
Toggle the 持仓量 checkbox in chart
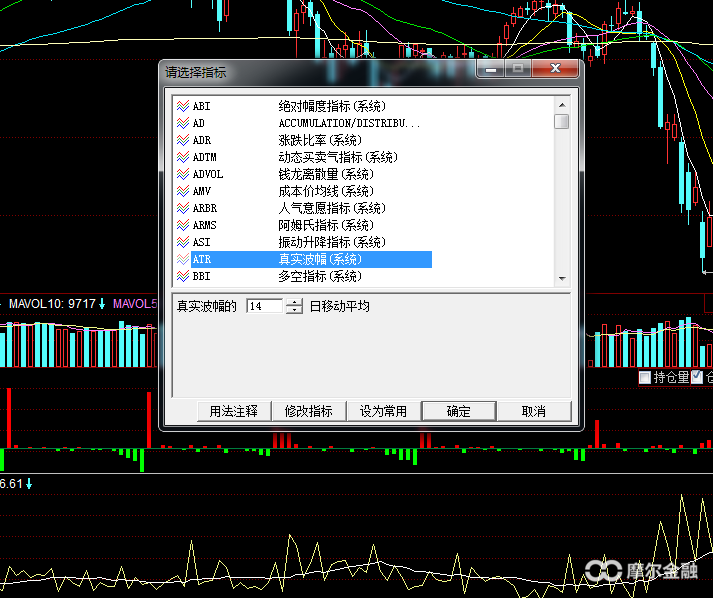tap(644, 377)
